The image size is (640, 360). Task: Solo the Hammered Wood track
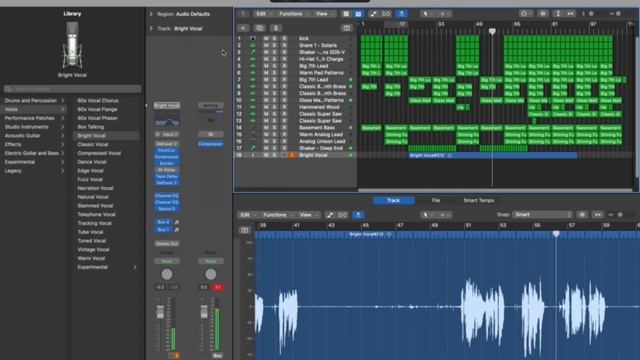point(275,107)
